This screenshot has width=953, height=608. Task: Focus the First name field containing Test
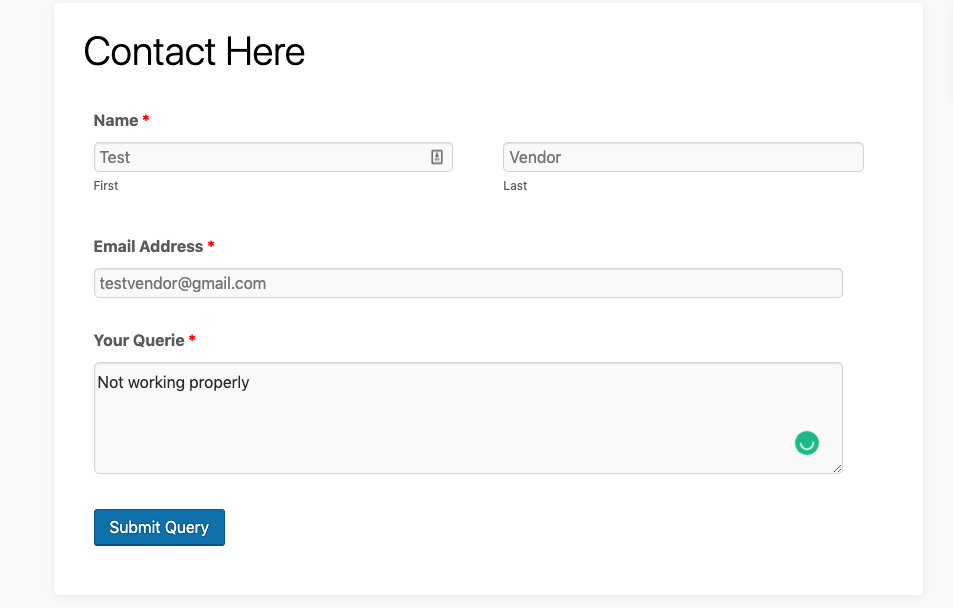273,157
